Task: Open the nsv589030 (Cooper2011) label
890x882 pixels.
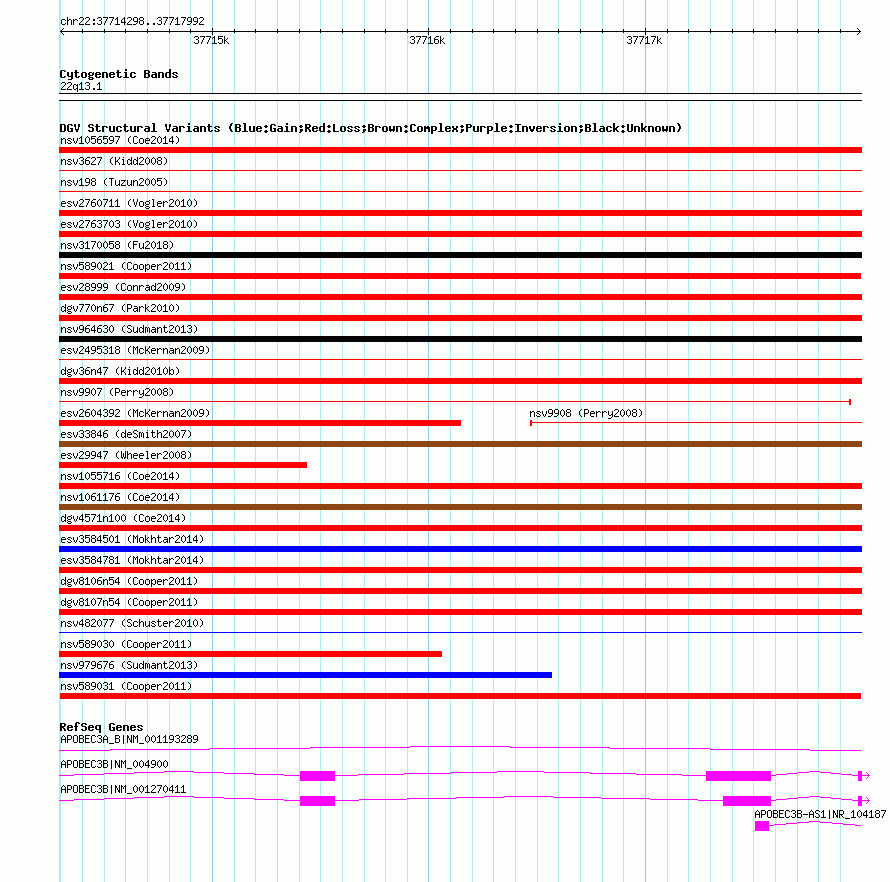Action: click(x=126, y=644)
